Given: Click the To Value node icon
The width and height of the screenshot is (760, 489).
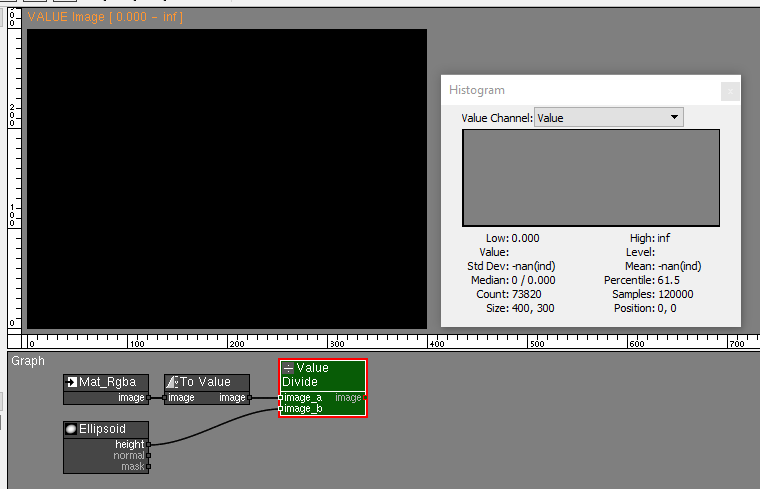Looking at the screenshot, I should pyautogui.click(x=172, y=382).
